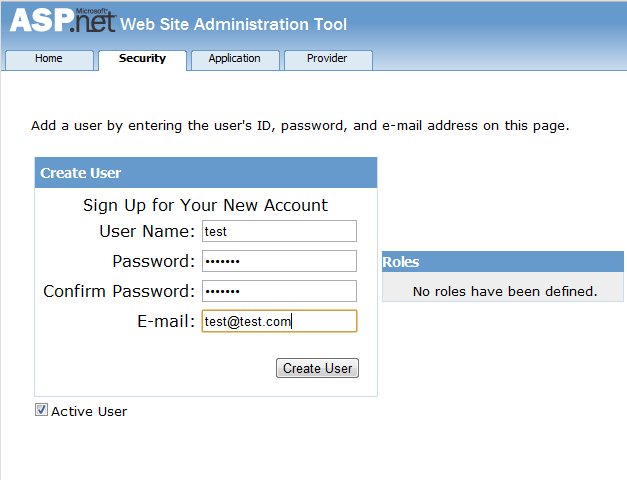Screen dimensions: 627x480
Task: Click the 'No roles have been defined' message
Action: (505, 291)
